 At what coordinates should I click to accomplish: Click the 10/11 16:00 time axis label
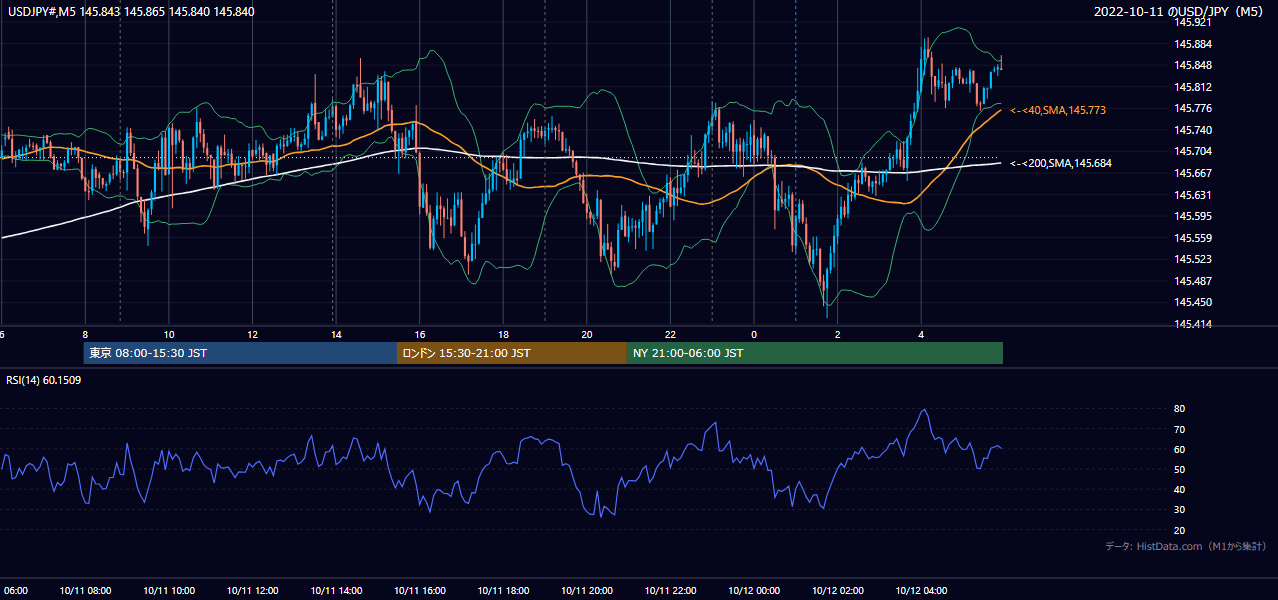(x=420, y=591)
